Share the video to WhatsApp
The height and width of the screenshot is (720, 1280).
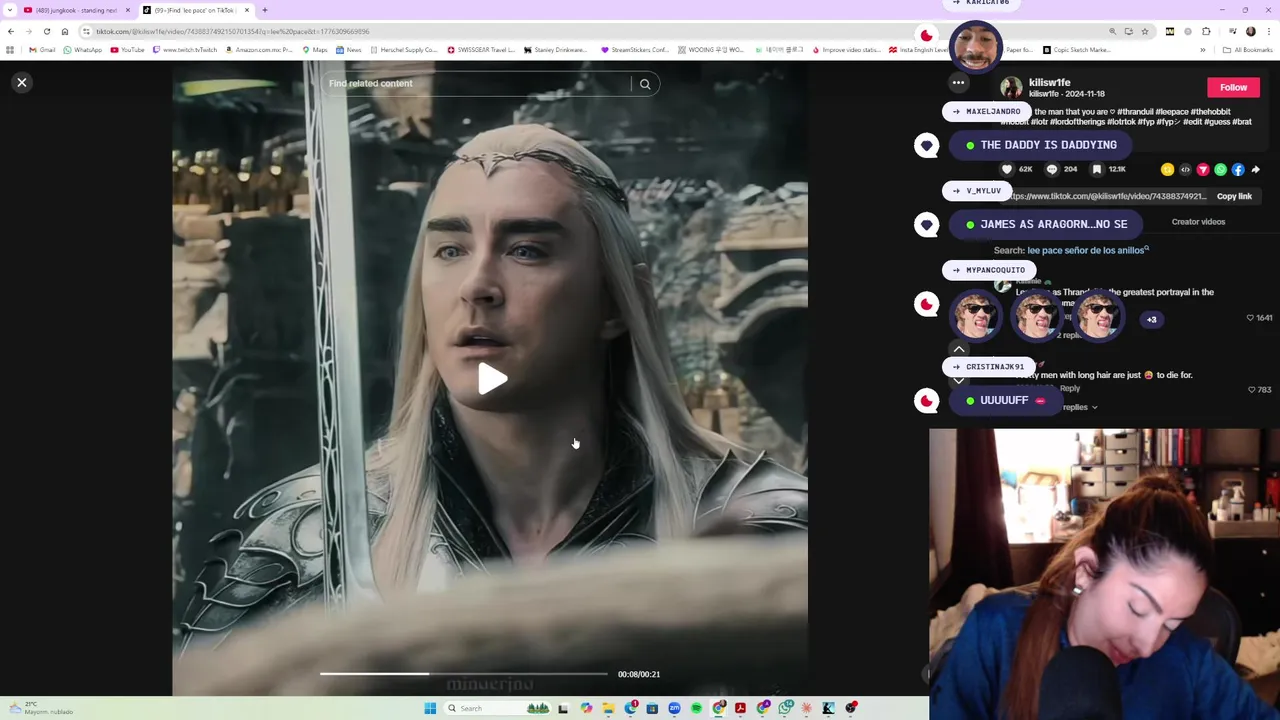(x=1221, y=170)
